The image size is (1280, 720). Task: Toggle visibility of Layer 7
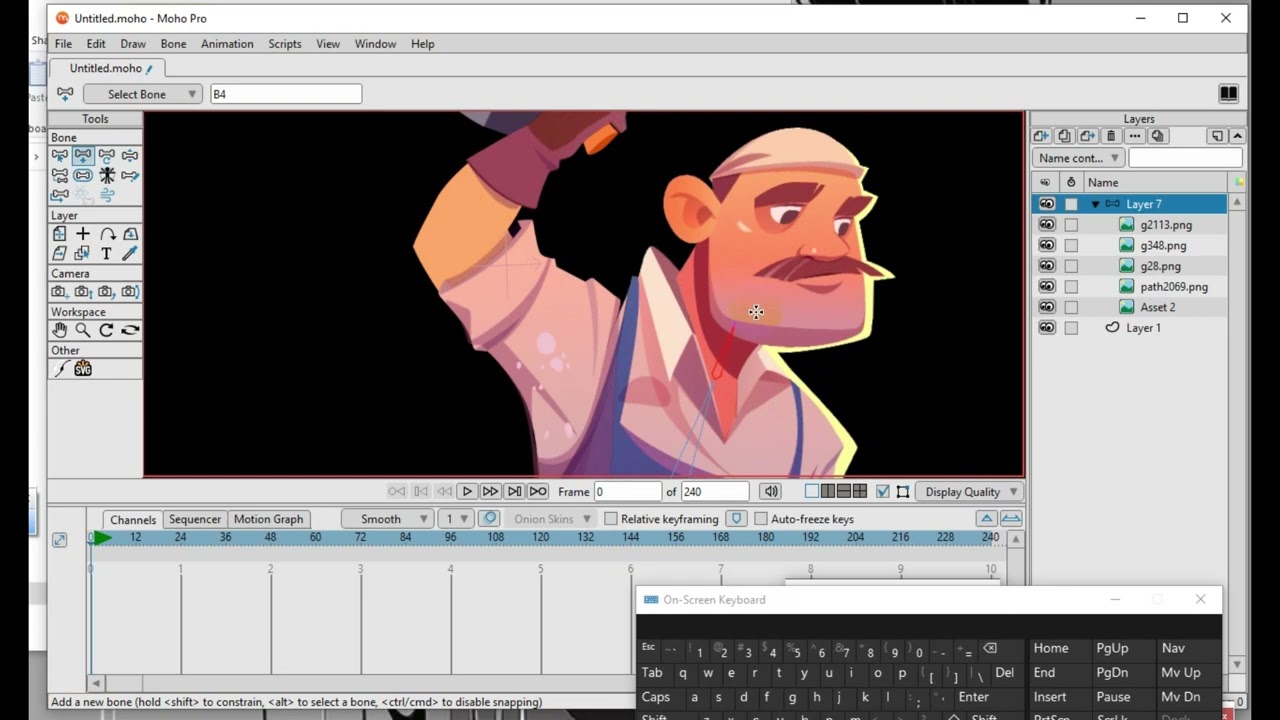pyautogui.click(x=1047, y=204)
